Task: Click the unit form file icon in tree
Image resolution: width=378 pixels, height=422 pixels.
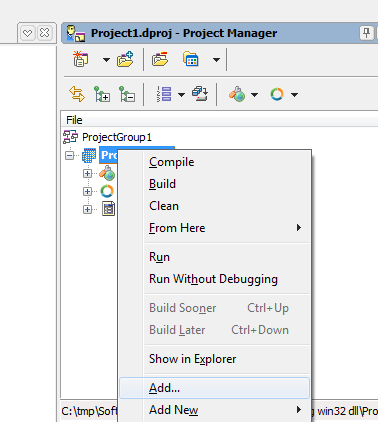Action: [x=108, y=209]
